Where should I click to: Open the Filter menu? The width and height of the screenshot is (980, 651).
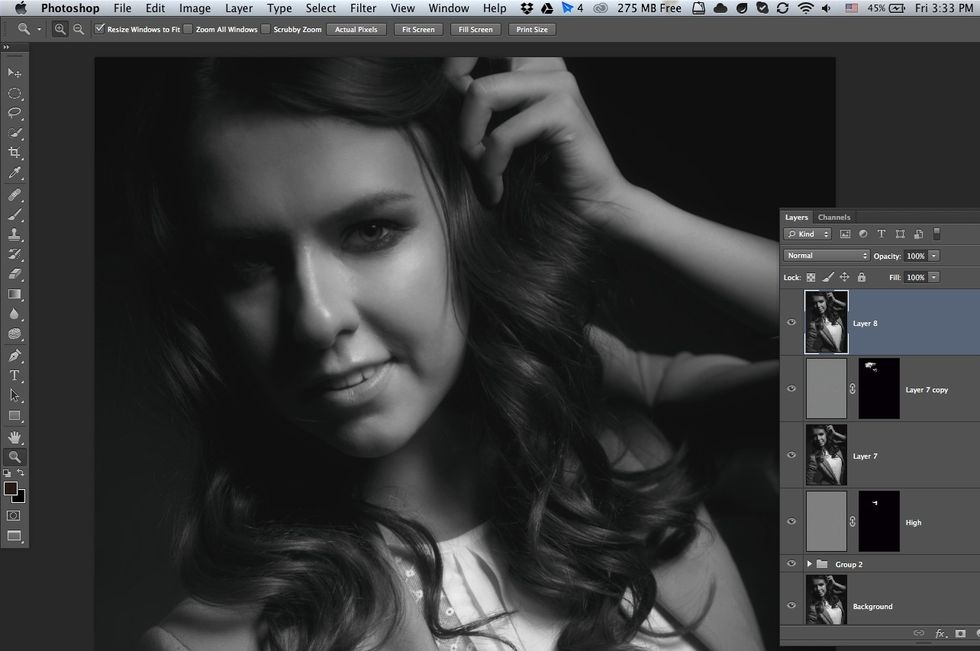click(363, 8)
